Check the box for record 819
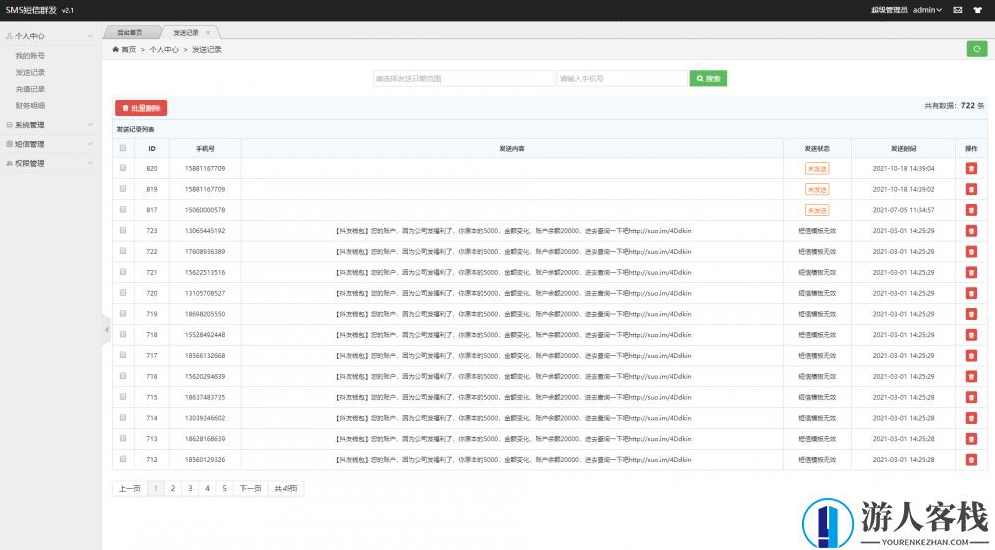Image resolution: width=995 pixels, height=550 pixels. tap(123, 189)
